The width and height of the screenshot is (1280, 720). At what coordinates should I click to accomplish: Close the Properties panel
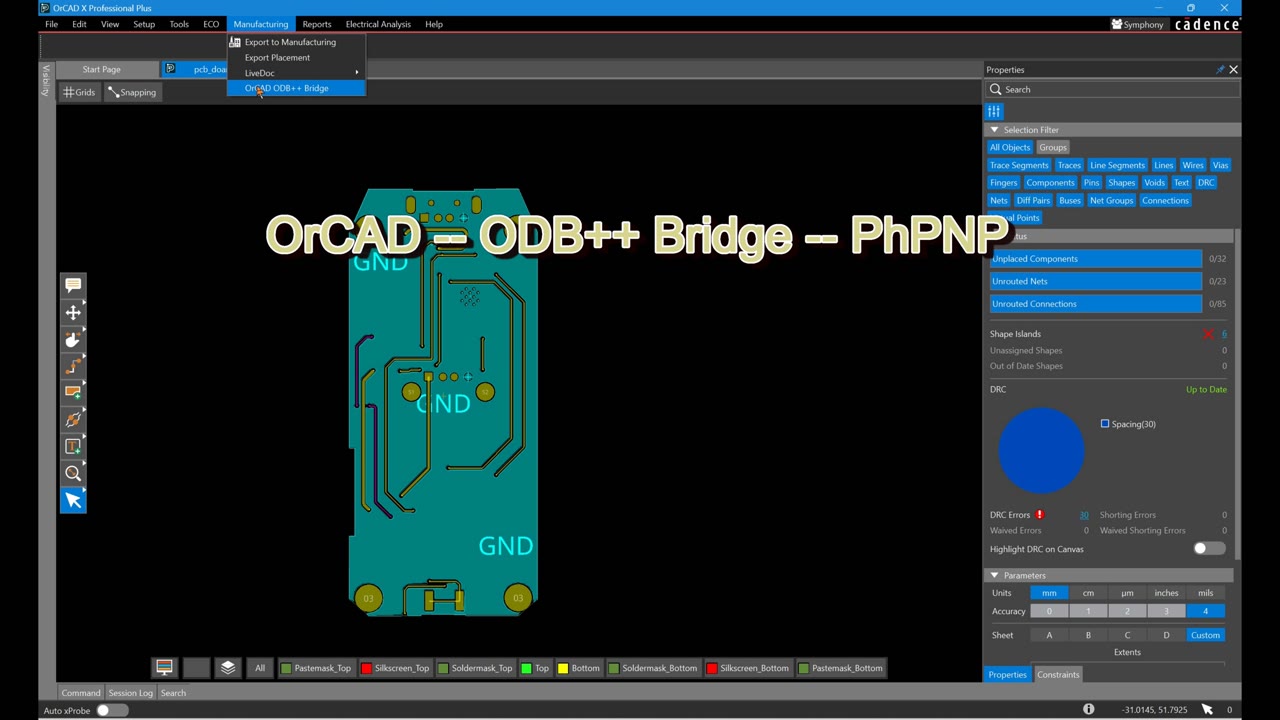coord(1233,70)
